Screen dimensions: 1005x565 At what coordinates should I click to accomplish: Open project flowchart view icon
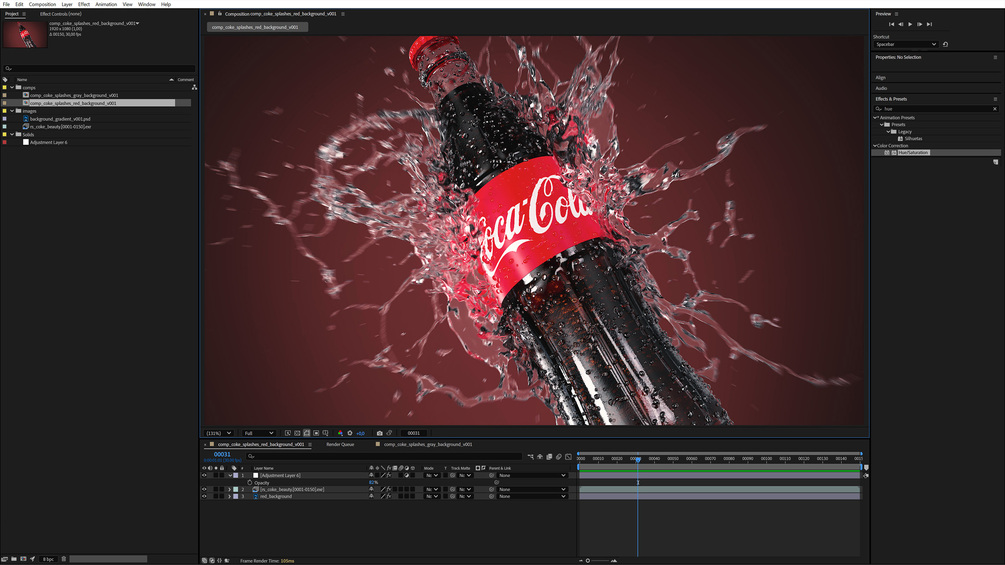[x=194, y=87]
